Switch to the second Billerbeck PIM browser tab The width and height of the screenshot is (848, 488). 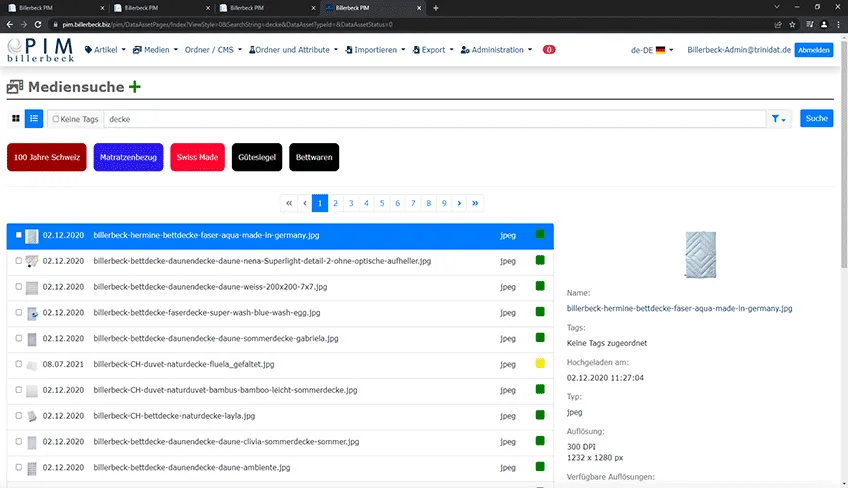click(161, 8)
